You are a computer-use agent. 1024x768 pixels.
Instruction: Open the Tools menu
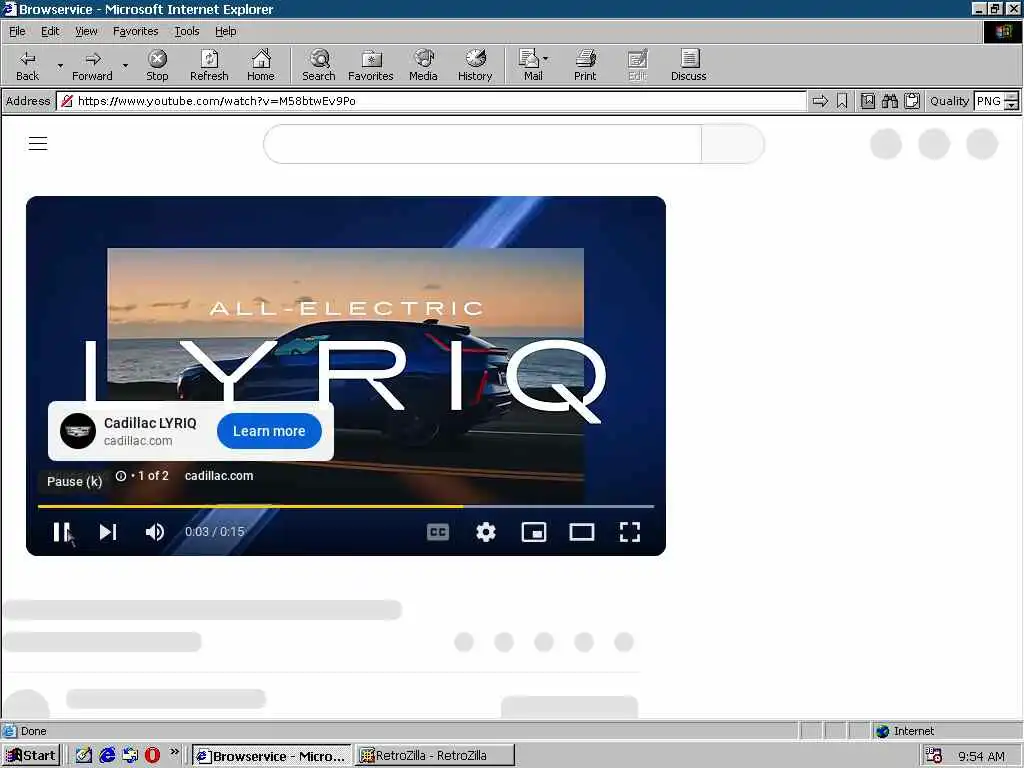tap(187, 31)
